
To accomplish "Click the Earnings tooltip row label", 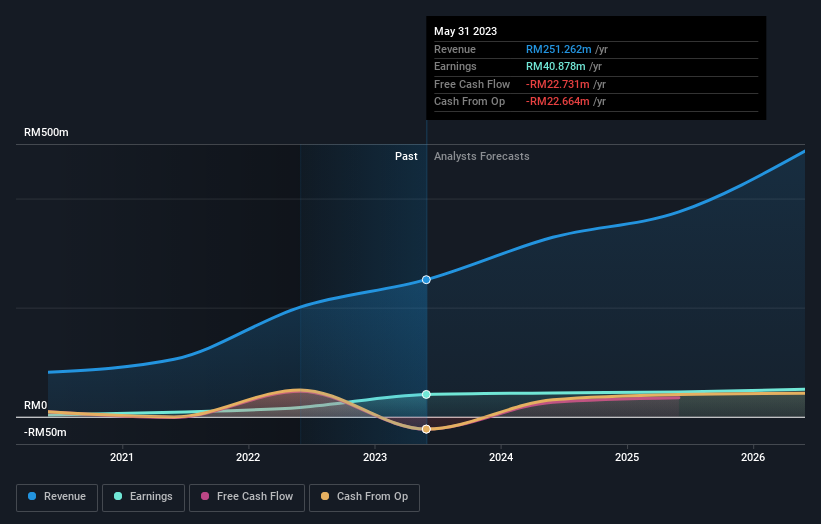I will click(456, 66).
